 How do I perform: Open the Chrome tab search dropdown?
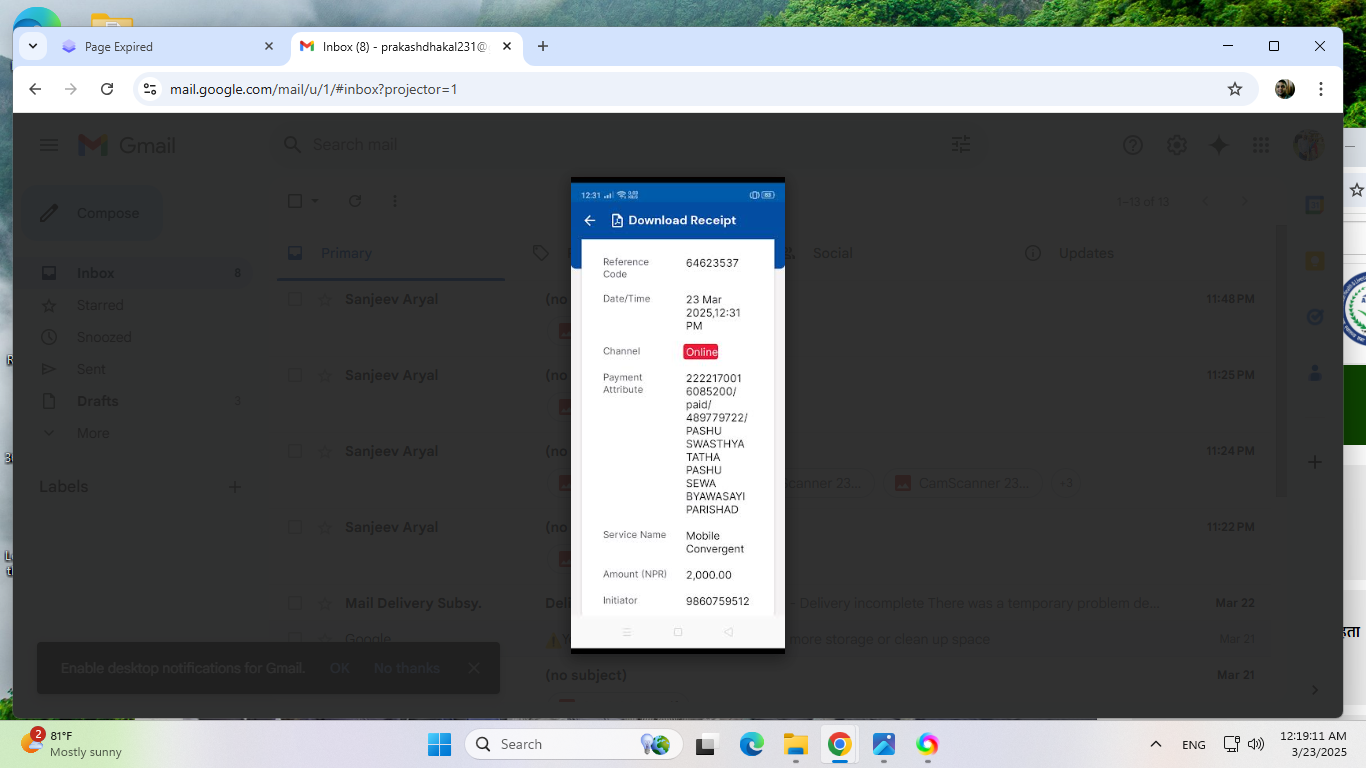coord(33,46)
